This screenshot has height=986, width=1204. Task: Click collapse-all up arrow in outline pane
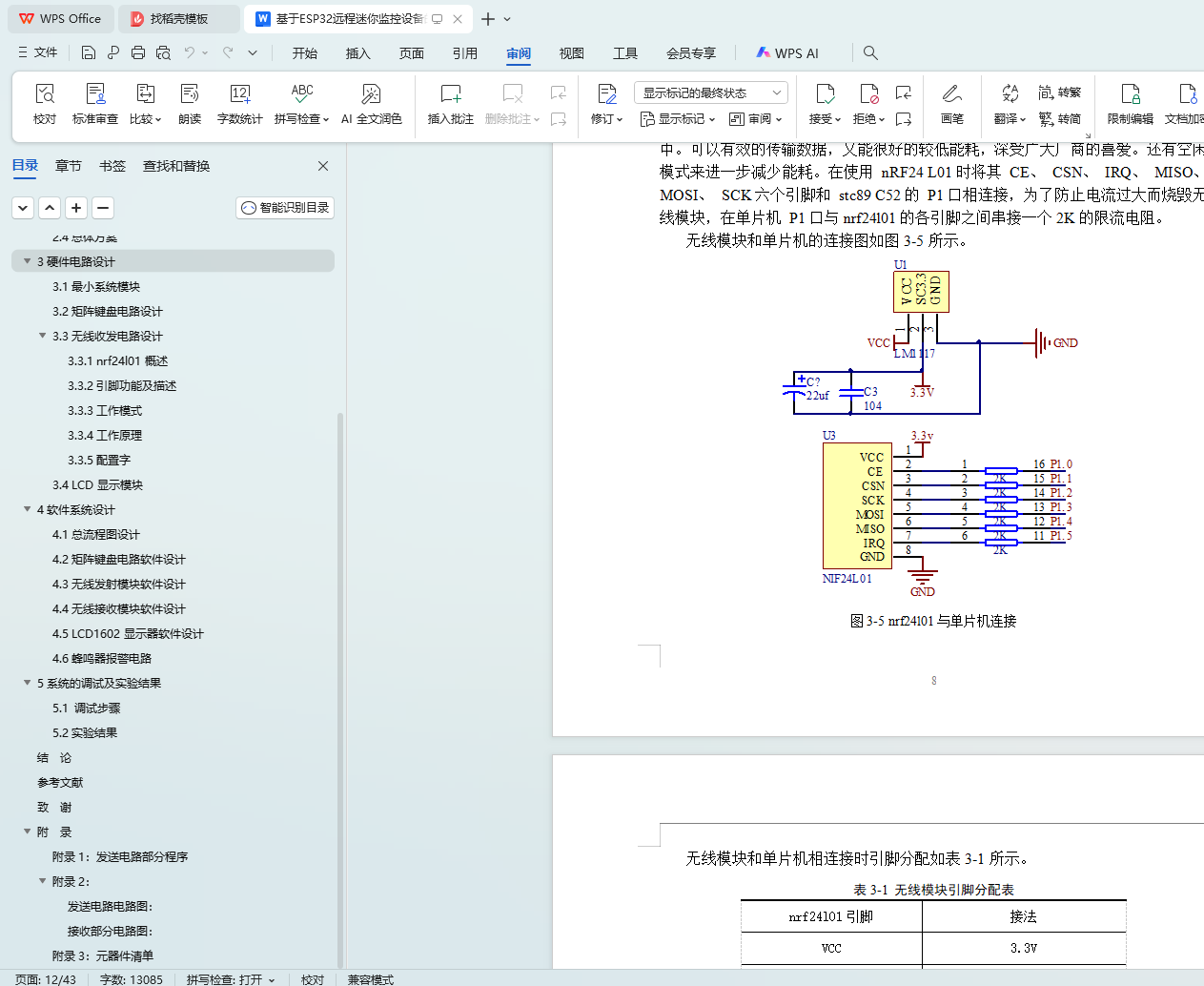click(50, 207)
